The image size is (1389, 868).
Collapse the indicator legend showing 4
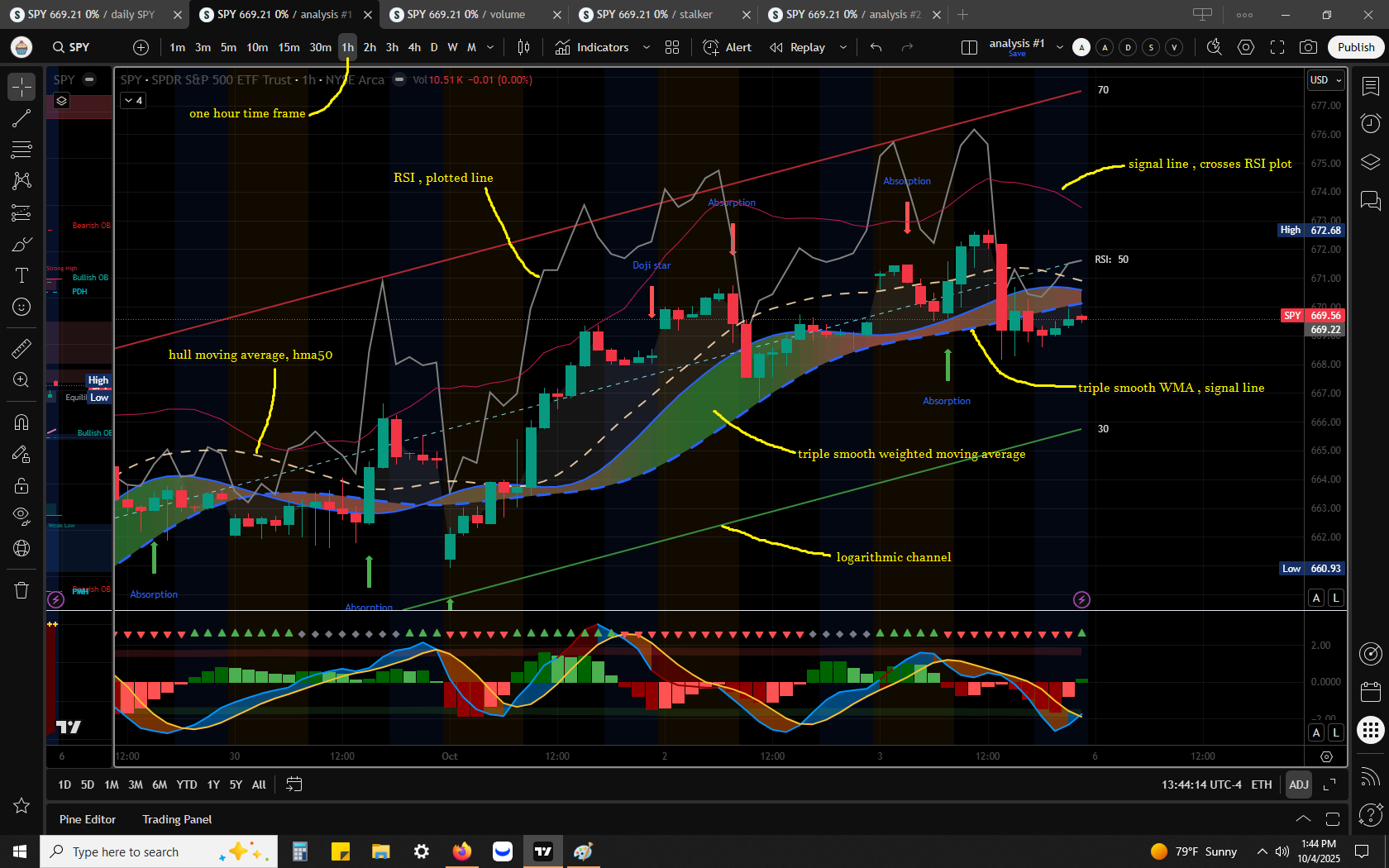(x=134, y=100)
